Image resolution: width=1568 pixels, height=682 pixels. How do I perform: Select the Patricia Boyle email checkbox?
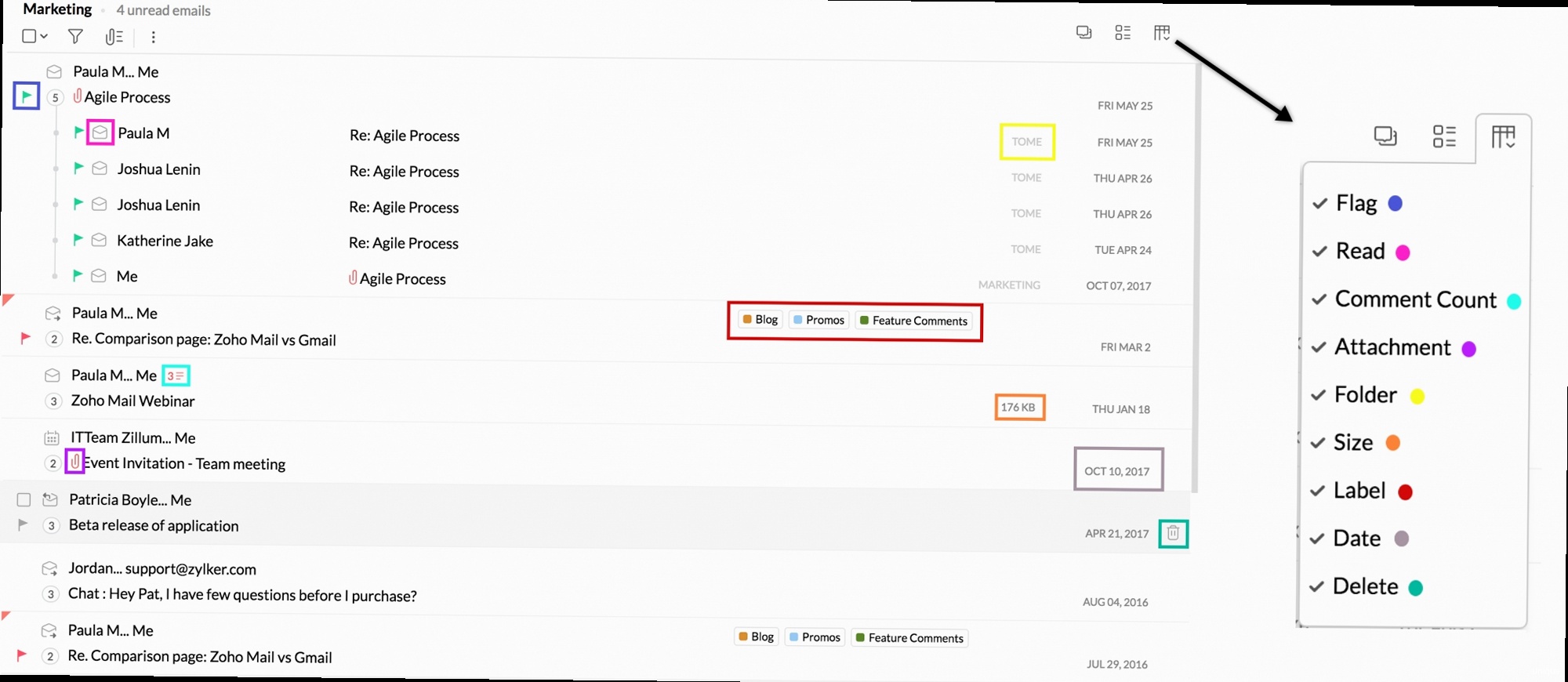pyautogui.click(x=24, y=500)
